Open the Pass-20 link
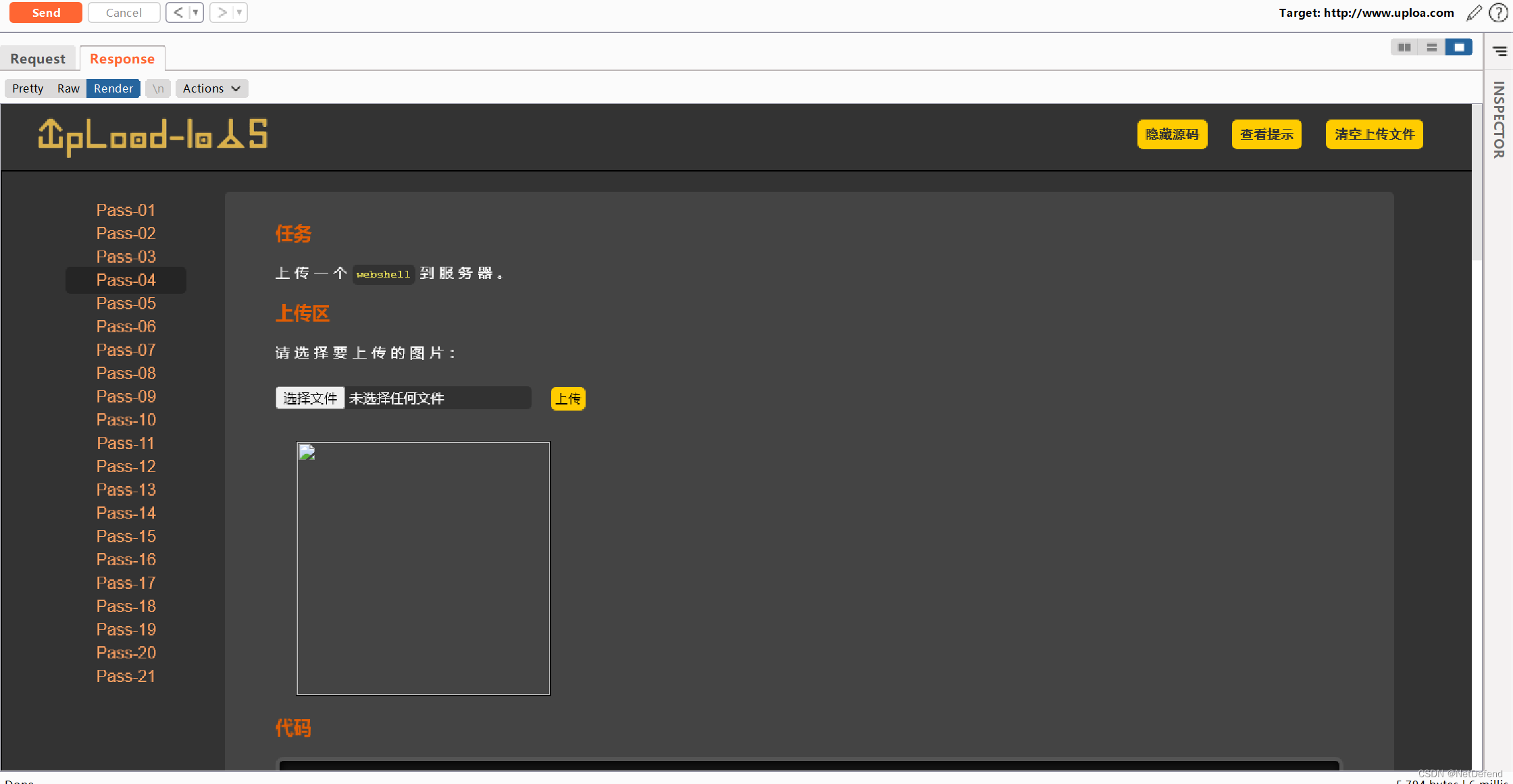This screenshot has height=784, width=1513. [126, 652]
